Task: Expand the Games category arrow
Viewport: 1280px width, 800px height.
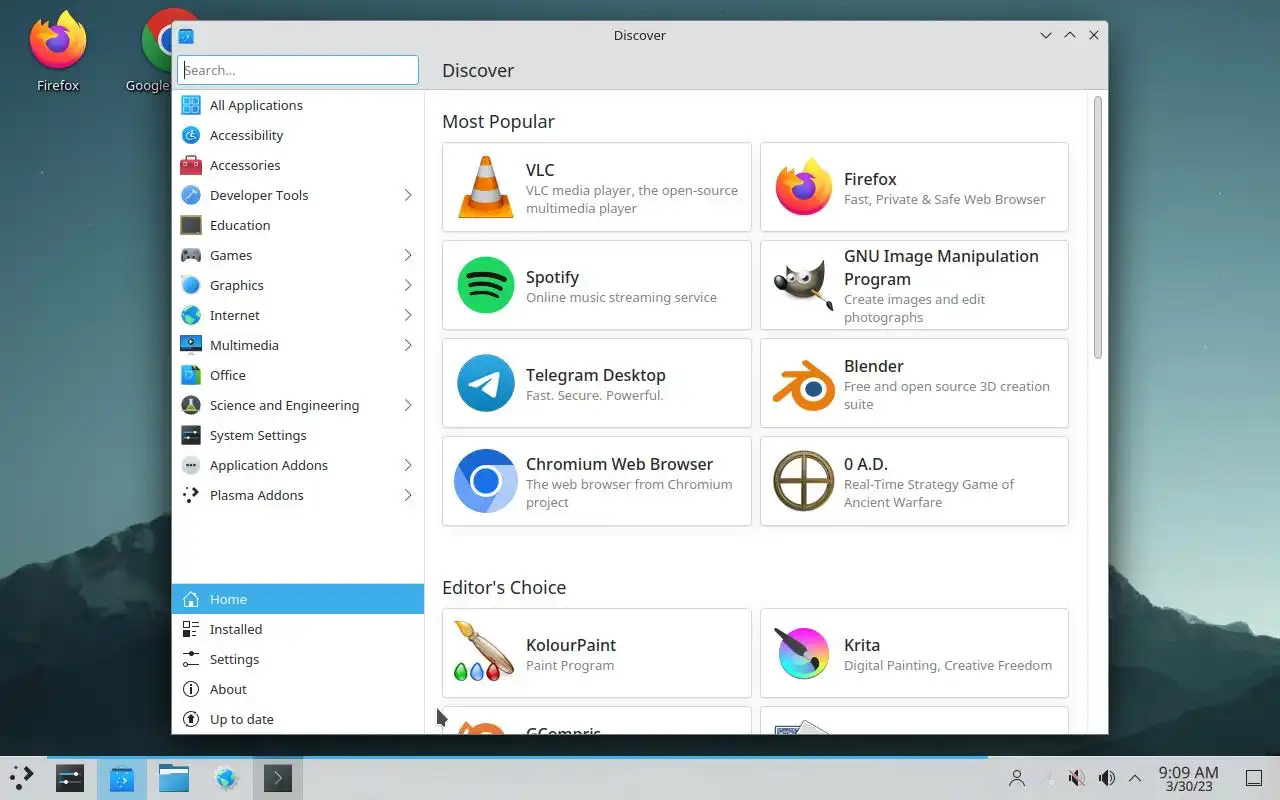Action: pyautogui.click(x=408, y=255)
